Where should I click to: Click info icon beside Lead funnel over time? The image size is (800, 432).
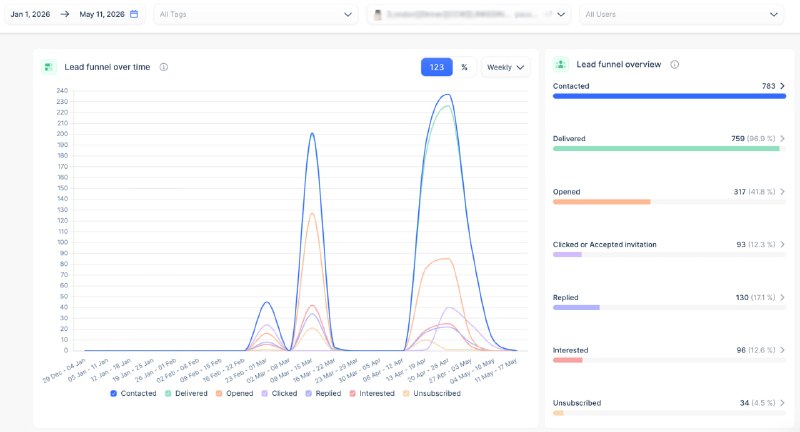click(x=164, y=67)
